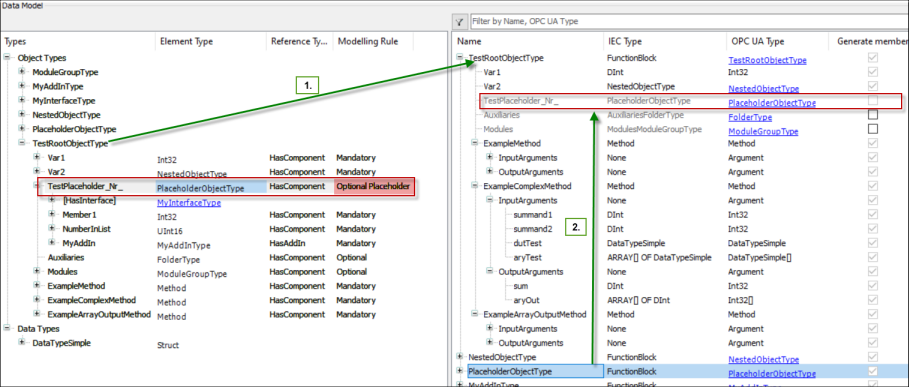Expand the Member1 node
Image resolution: width=909 pixels, height=387 pixels.
pos(53,214)
